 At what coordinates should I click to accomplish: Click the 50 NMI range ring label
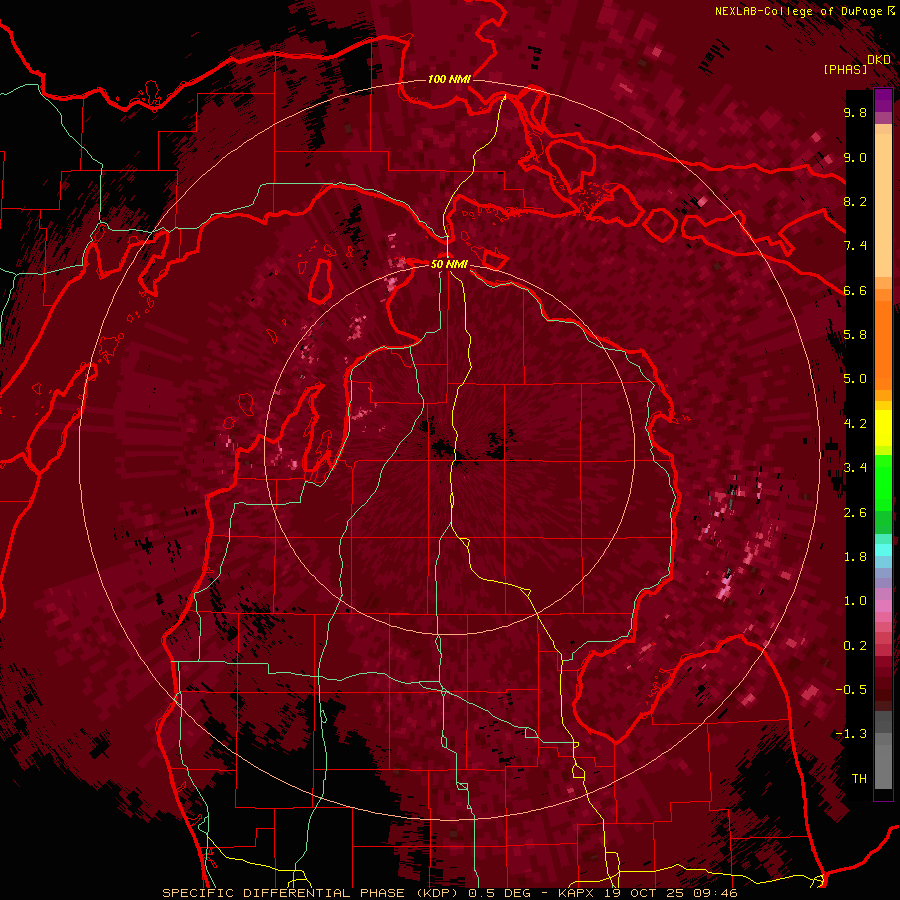coord(449,264)
